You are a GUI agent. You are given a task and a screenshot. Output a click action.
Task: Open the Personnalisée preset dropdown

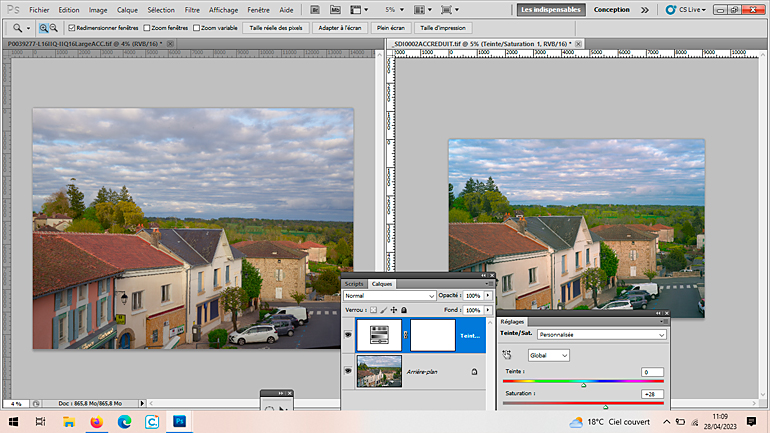(602, 335)
